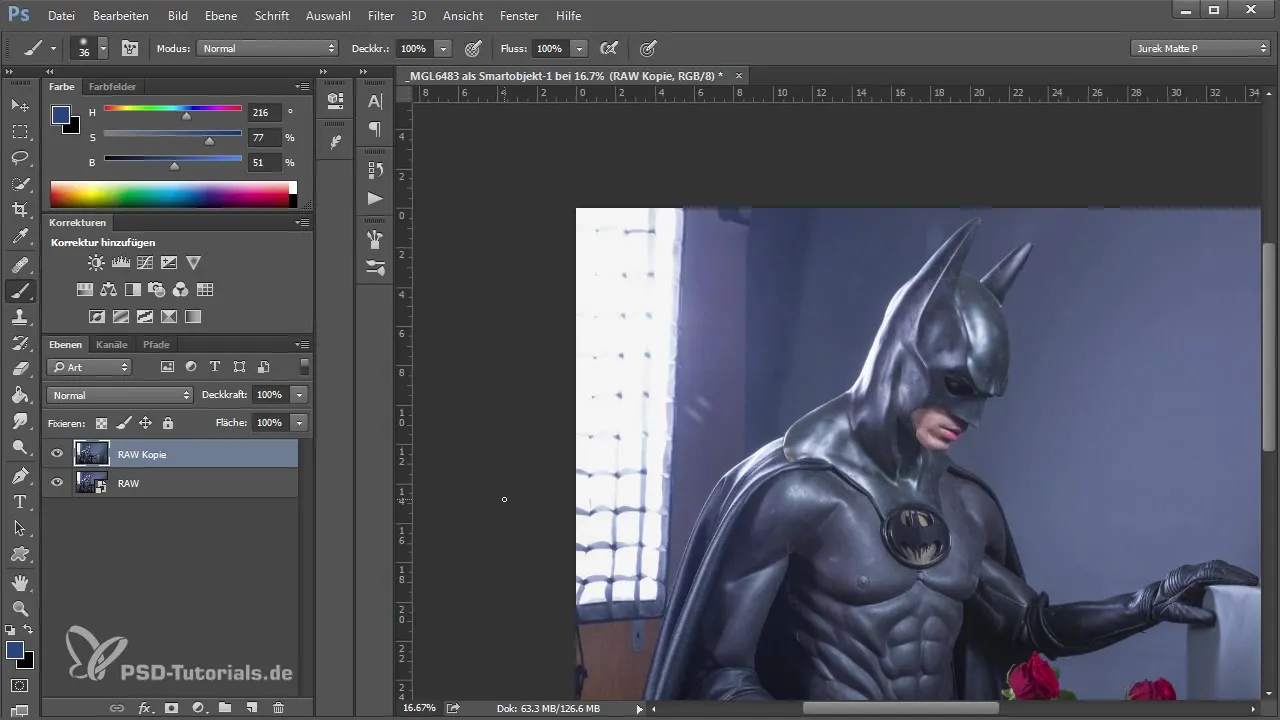
Task: Open the Fläche fill dropdown arrow
Action: tap(299, 423)
